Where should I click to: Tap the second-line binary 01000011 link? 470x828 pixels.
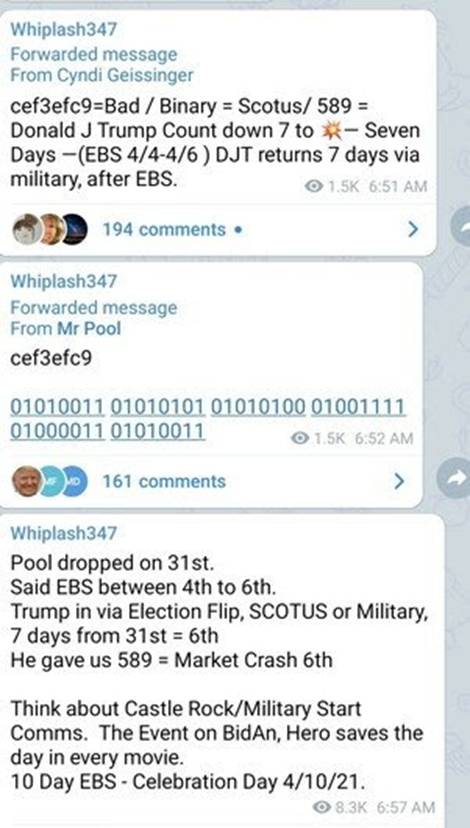[x=58, y=430]
